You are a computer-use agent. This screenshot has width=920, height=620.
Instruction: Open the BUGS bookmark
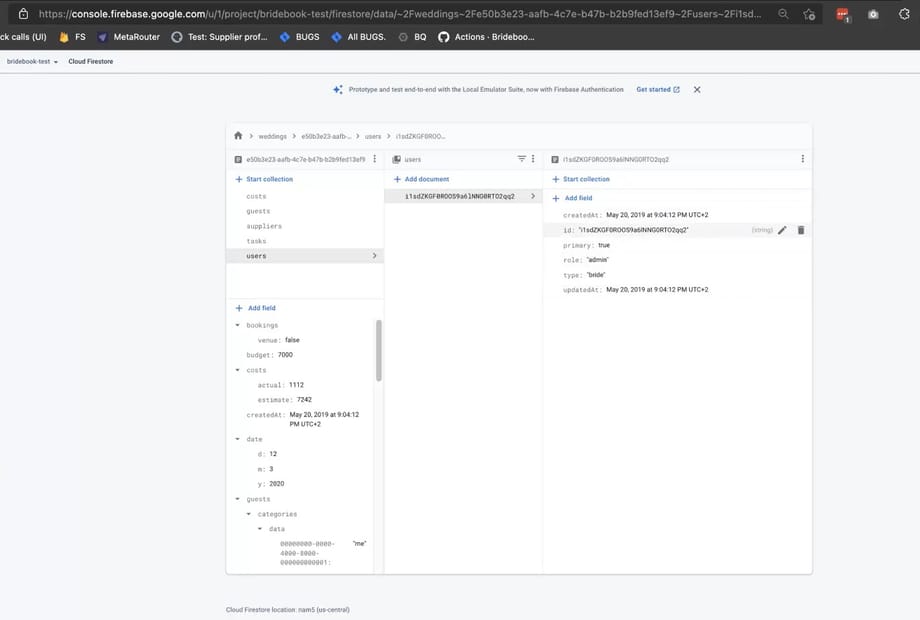pos(300,37)
